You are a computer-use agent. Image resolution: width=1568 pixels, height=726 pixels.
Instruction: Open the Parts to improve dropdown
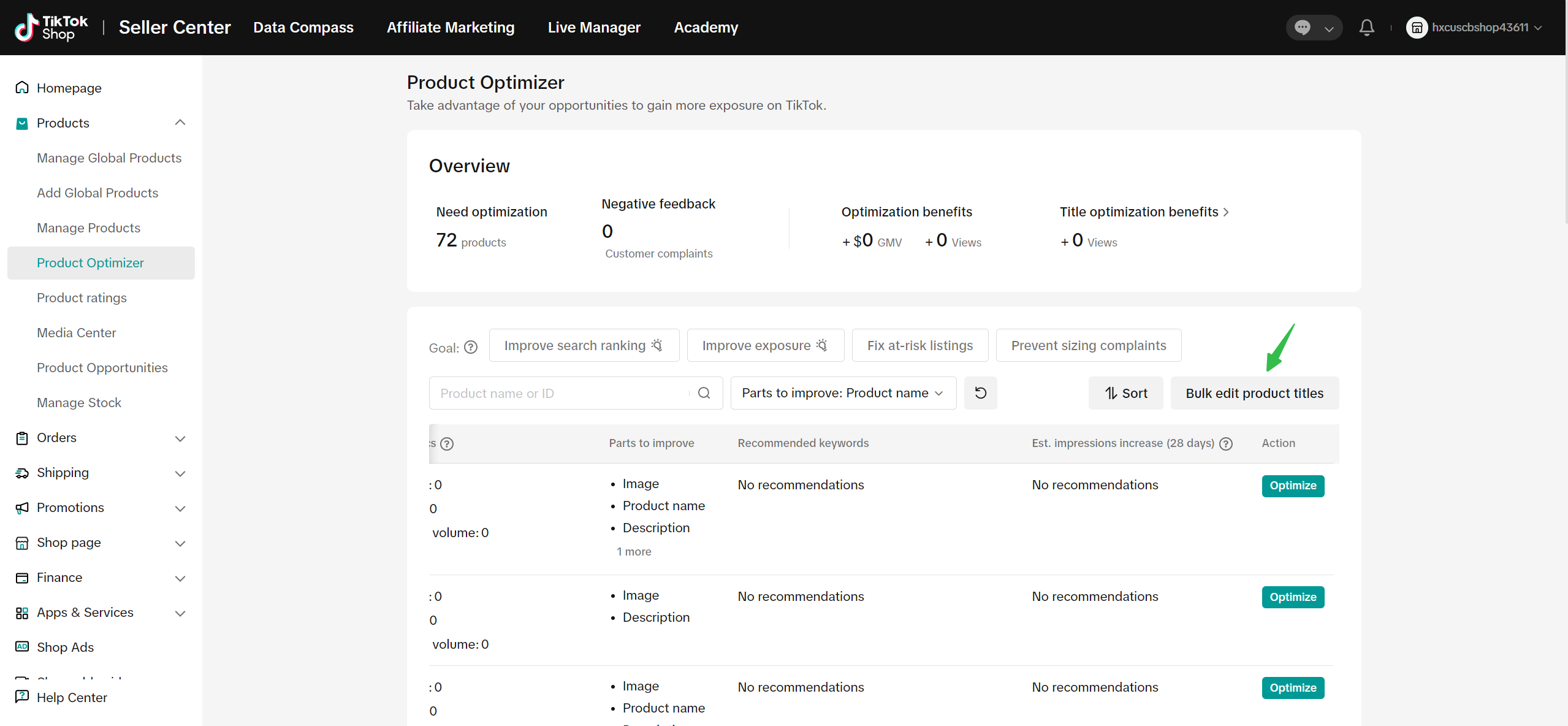(x=843, y=393)
